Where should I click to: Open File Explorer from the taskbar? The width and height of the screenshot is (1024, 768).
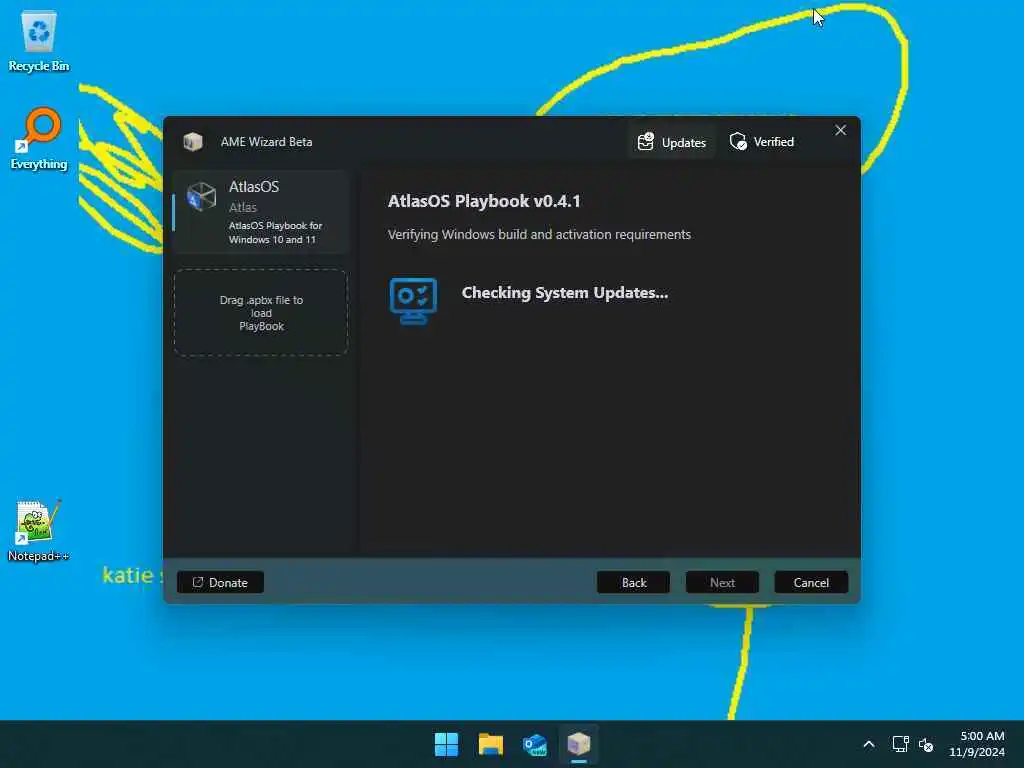[x=490, y=744]
